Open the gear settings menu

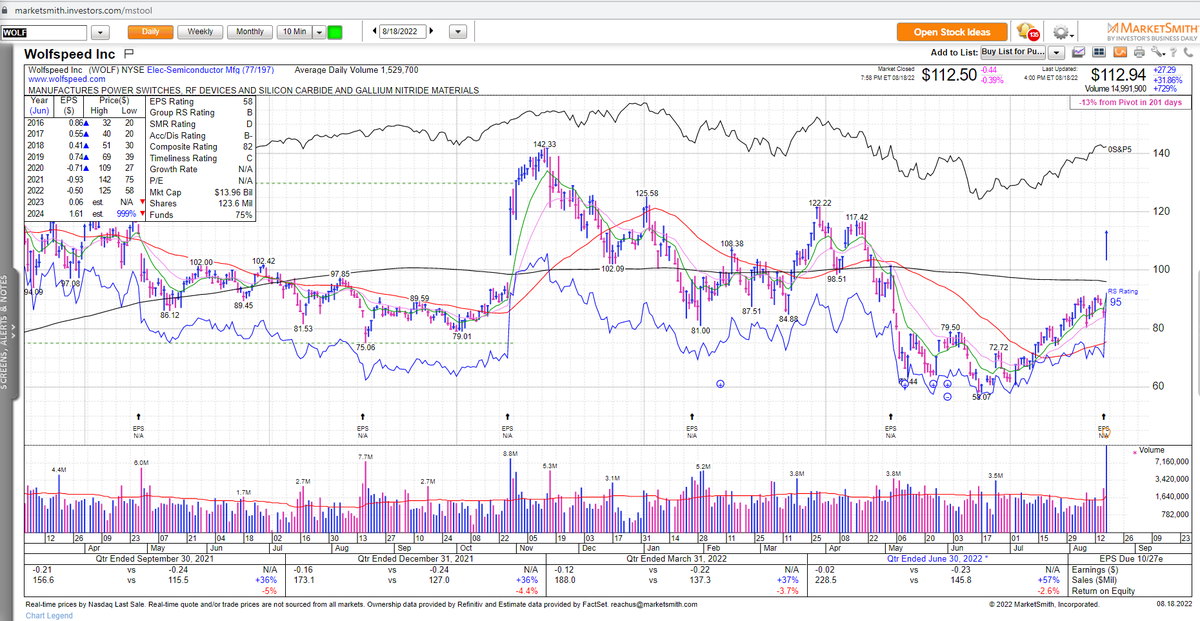pyautogui.click(x=1063, y=32)
